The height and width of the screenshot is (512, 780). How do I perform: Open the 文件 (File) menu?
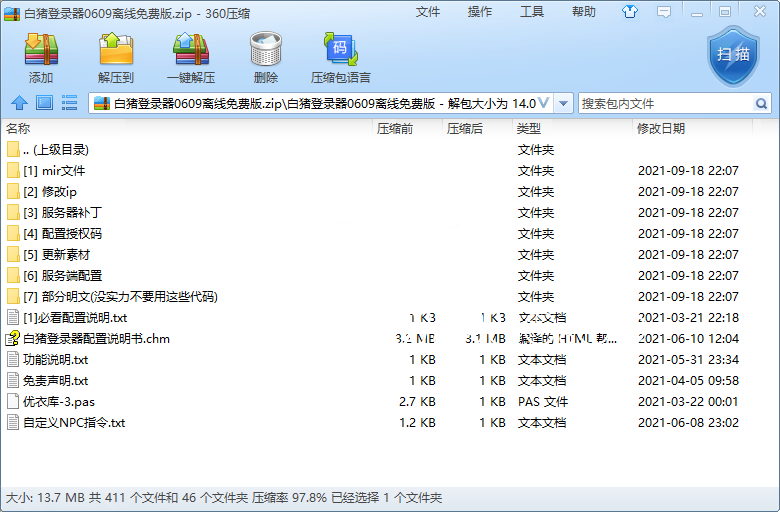point(428,12)
